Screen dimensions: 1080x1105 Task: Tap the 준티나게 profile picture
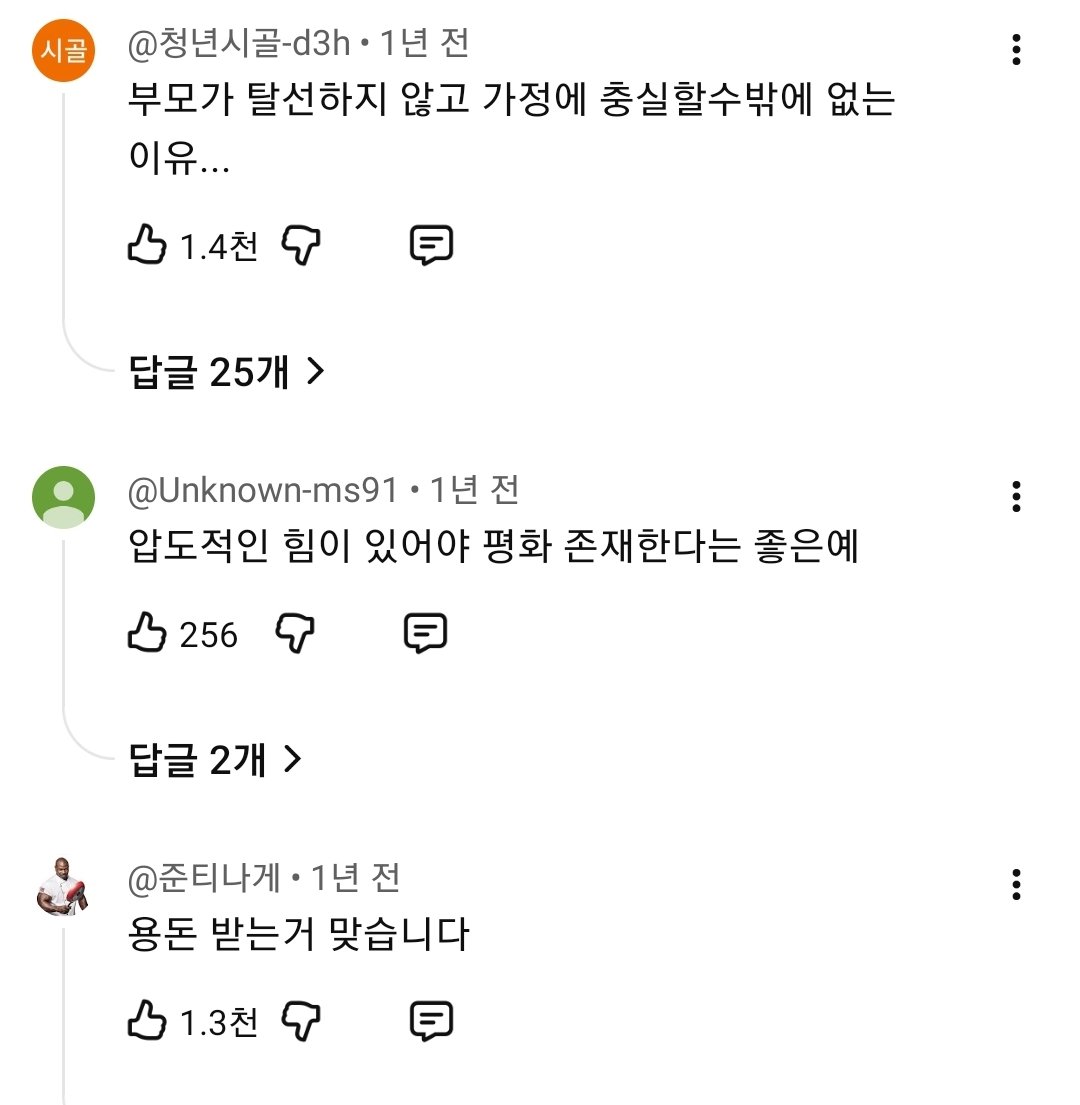64,885
